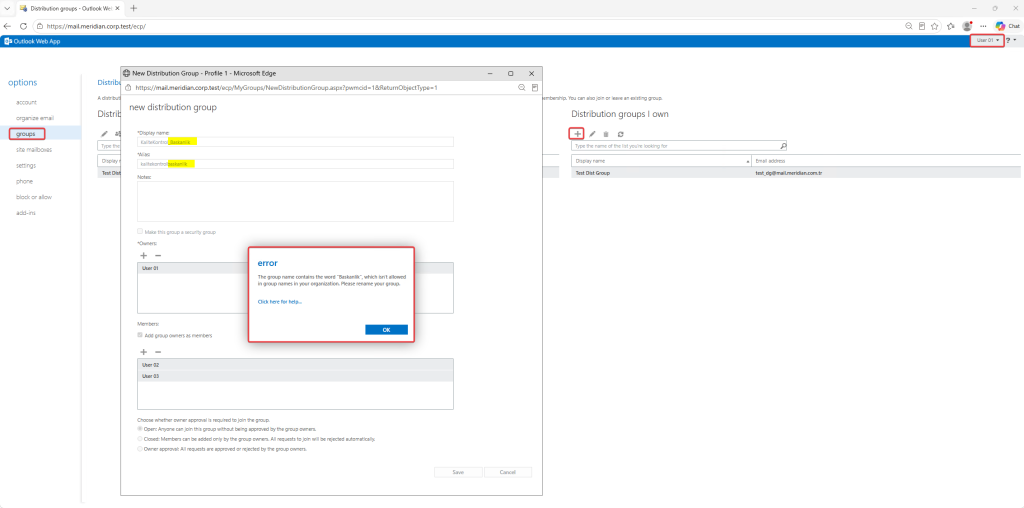Select groups in the options sidebar
The height and width of the screenshot is (508, 1024).
pyautogui.click(x=26, y=134)
